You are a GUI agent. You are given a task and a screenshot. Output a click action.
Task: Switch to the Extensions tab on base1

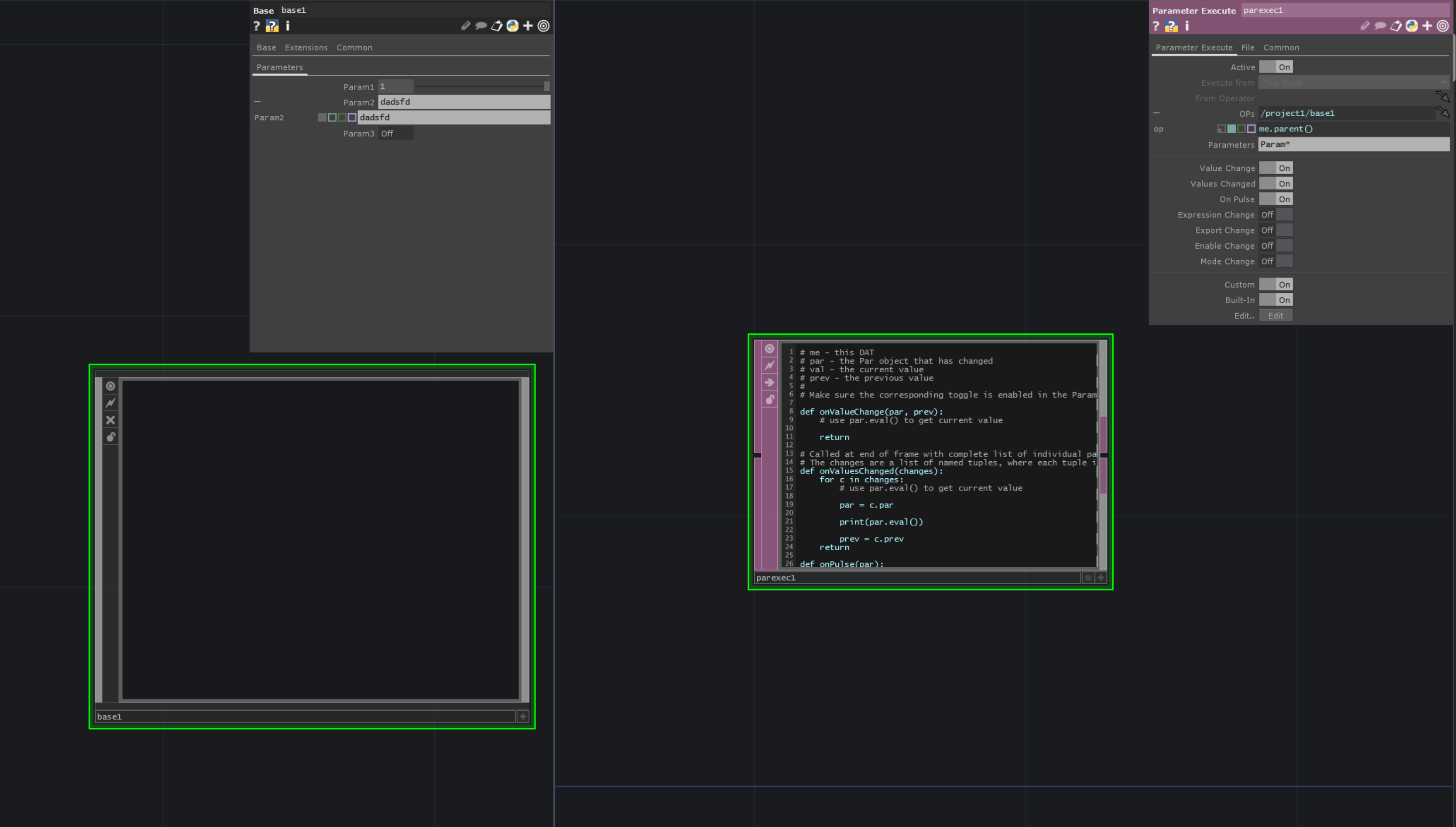[306, 47]
